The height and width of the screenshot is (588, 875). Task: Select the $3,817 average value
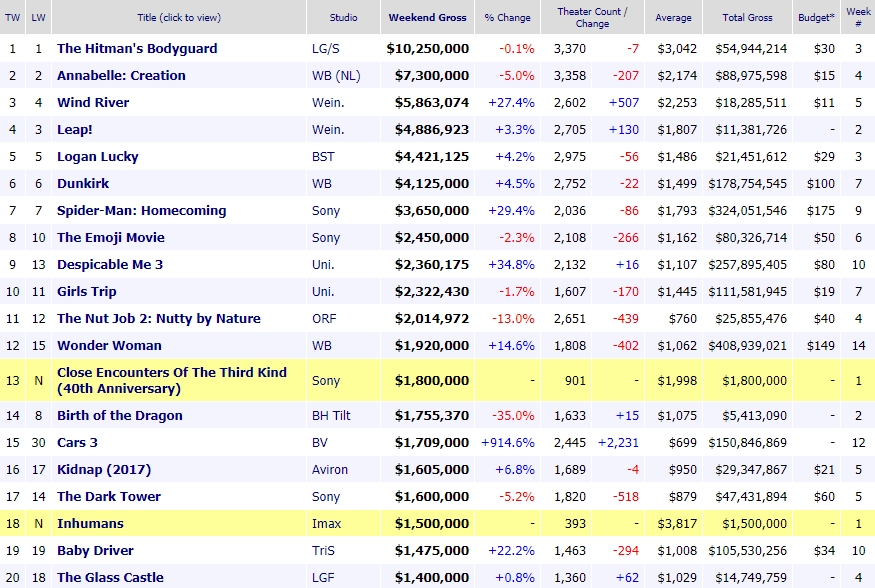pos(677,523)
